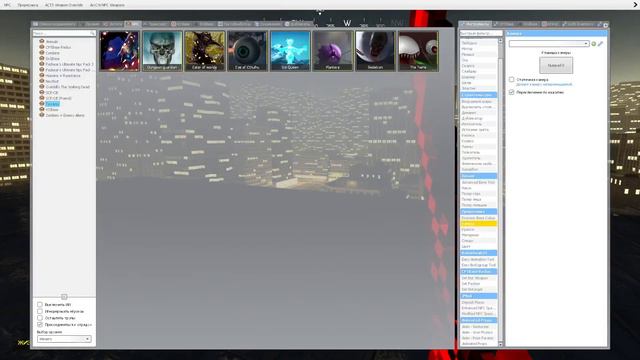Select the Easy Animation Tool entry

(479, 260)
